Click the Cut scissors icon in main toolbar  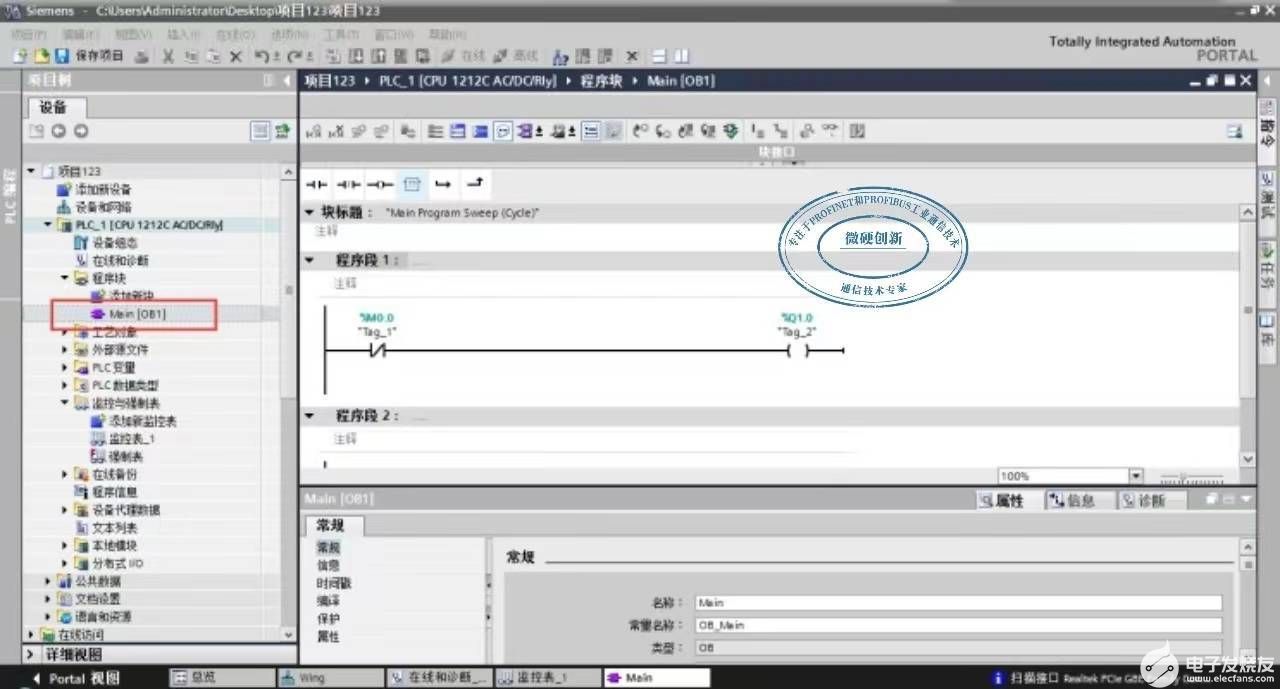[169, 56]
